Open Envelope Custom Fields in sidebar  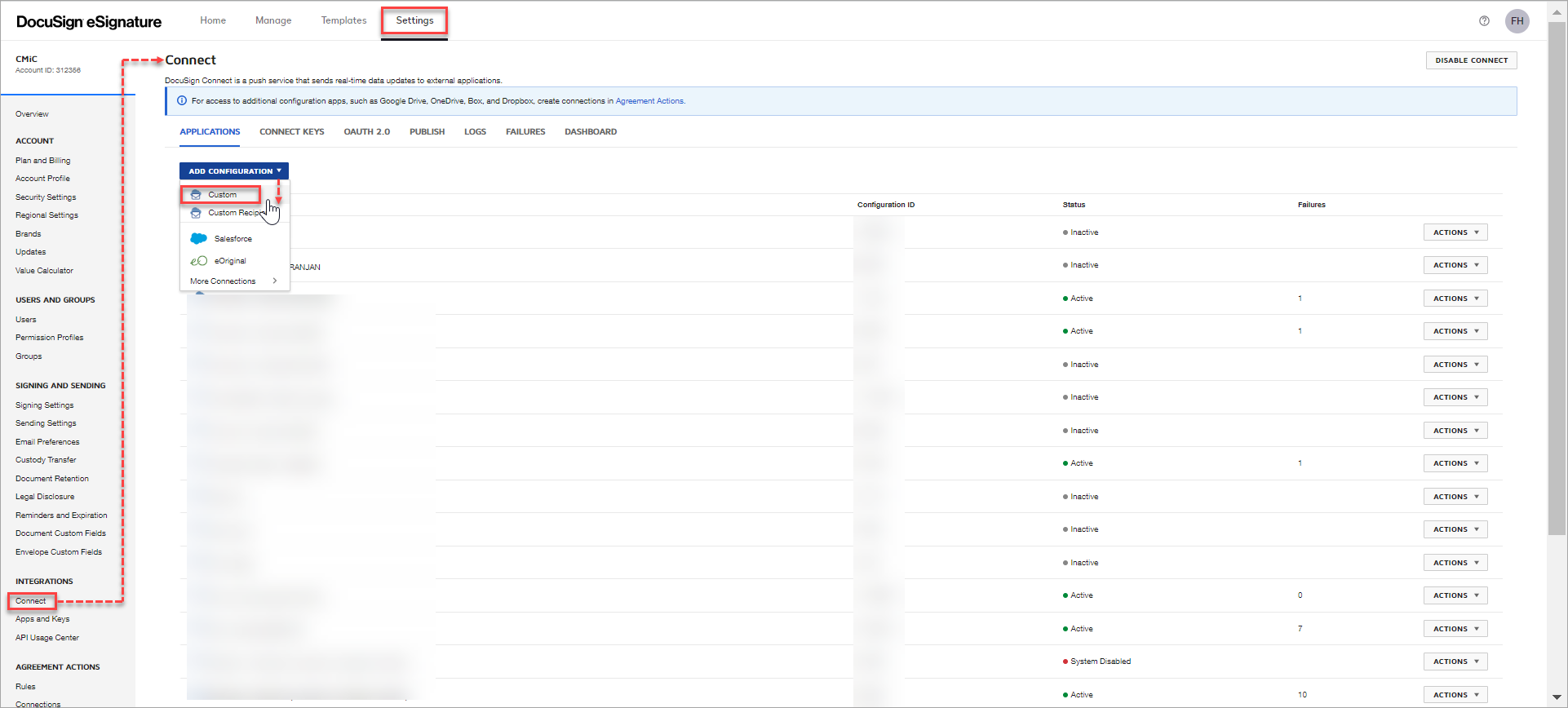59,552
